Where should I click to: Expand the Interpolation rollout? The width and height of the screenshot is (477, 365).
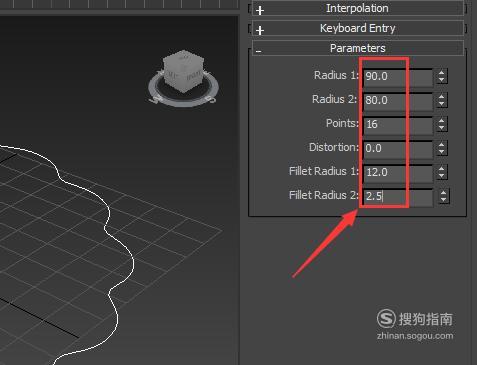[357, 8]
